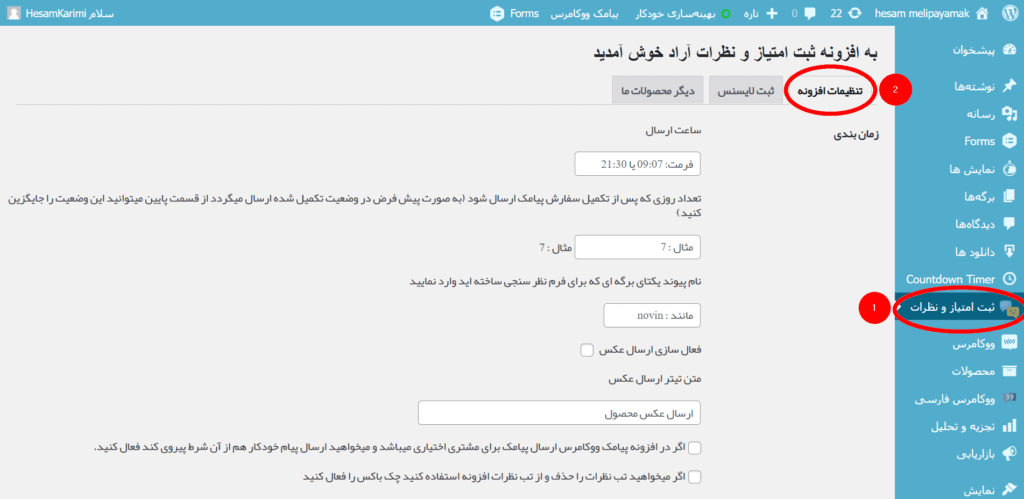
Task: Click the نمایش appearance brush icon
Action: click(x=1010, y=489)
